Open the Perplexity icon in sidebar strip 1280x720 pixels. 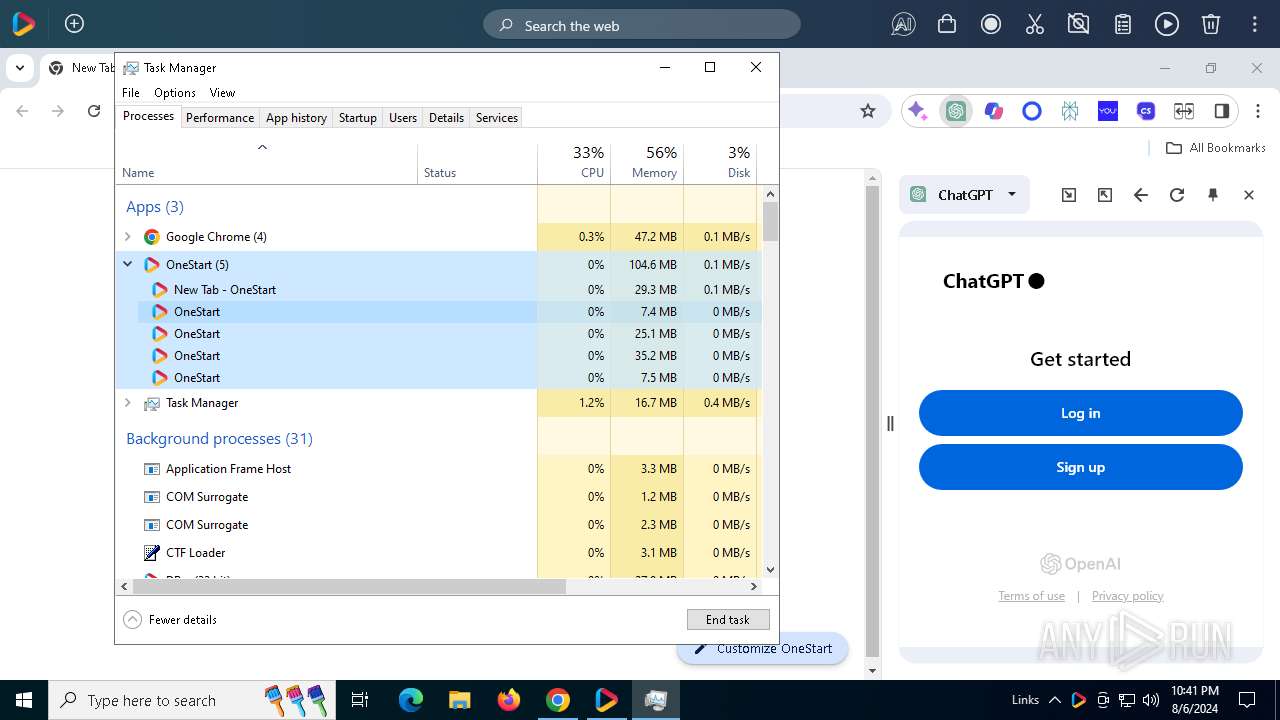[x=1070, y=111]
